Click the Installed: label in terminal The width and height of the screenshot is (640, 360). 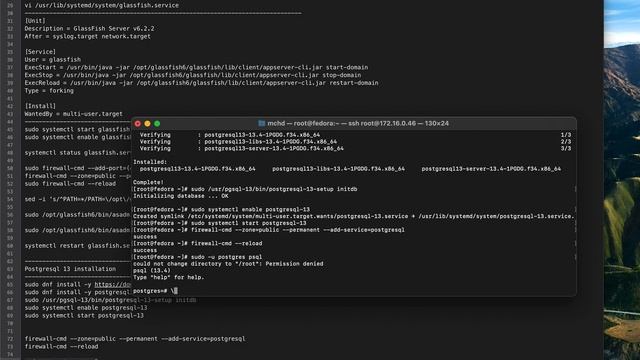tap(150, 162)
